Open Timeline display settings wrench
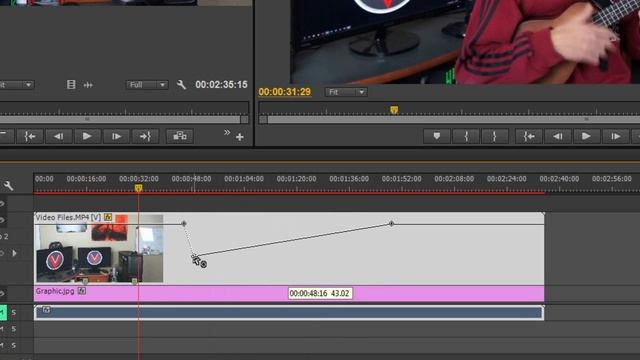 tap(9, 186)
